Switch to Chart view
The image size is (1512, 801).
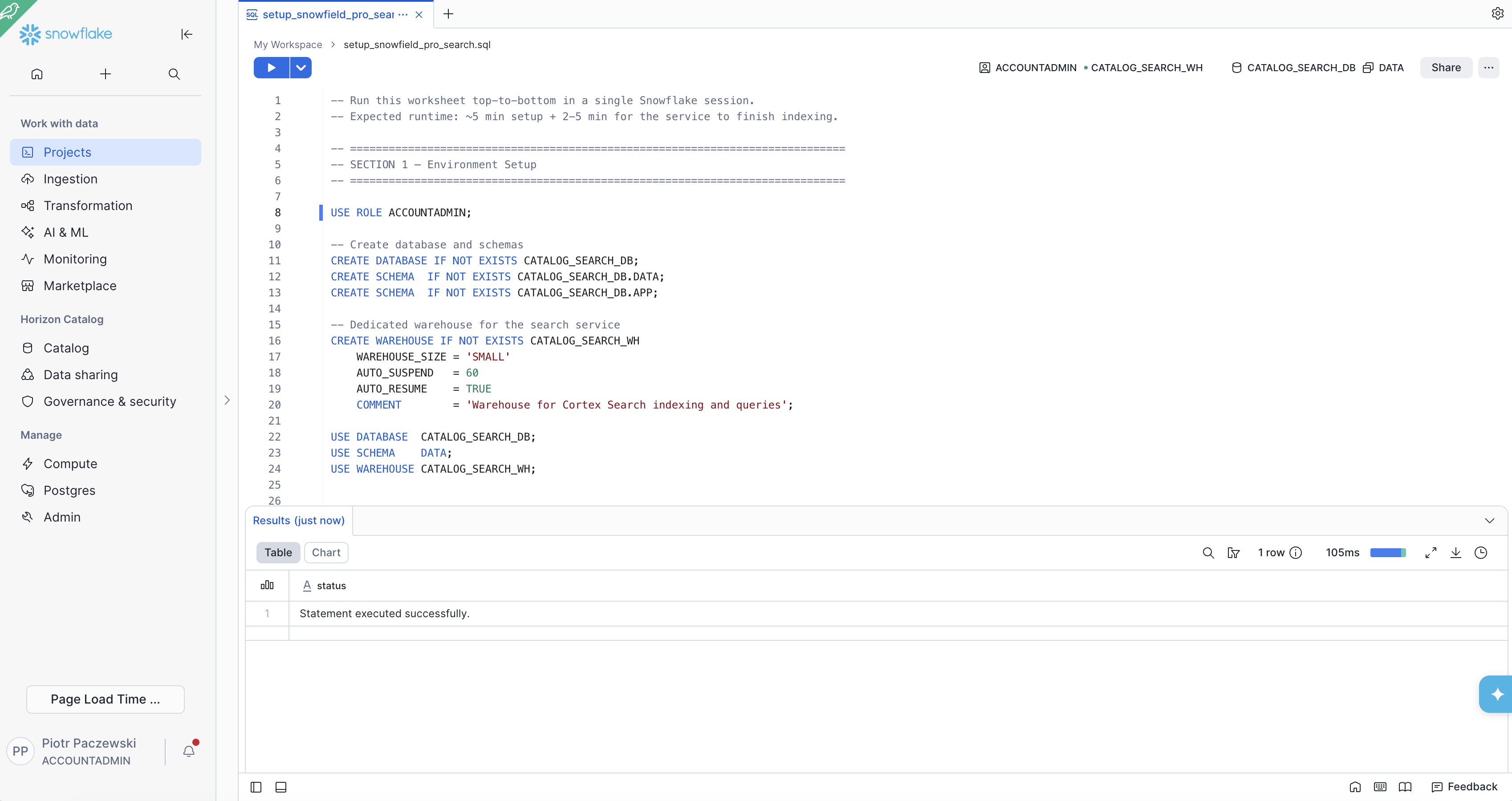pos(326,553)
